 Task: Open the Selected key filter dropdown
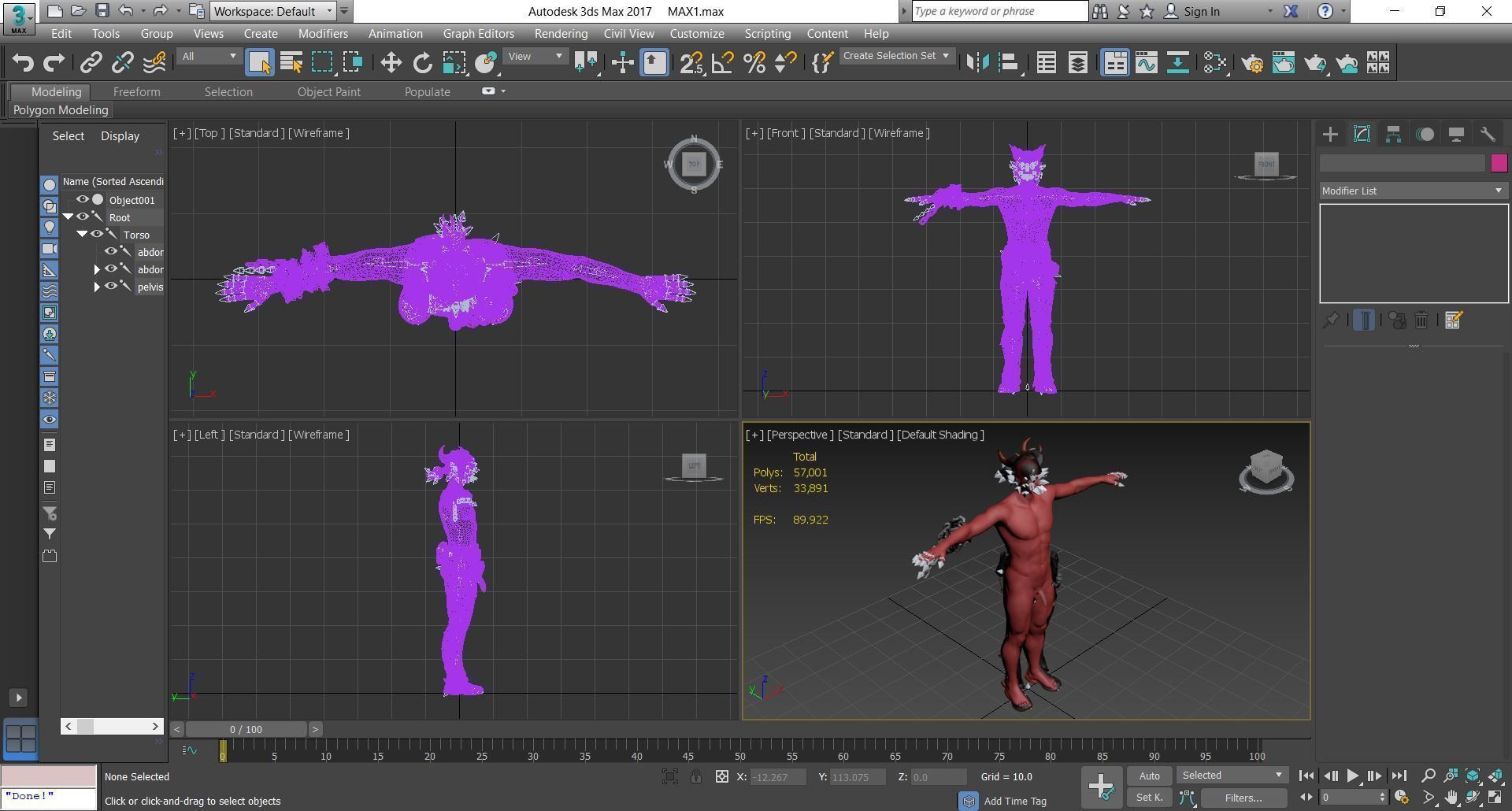[x=1232, y=776]
